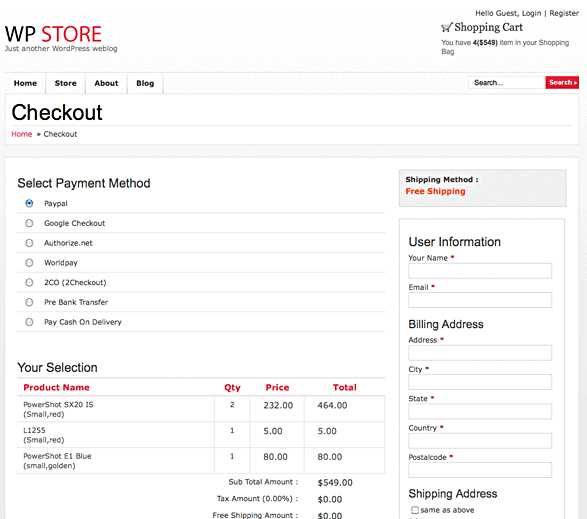Image resolution: width=587 pixels, height=519 pixels.
Task: Choose Pre Bank Transfer option
Action: point(29,302)
